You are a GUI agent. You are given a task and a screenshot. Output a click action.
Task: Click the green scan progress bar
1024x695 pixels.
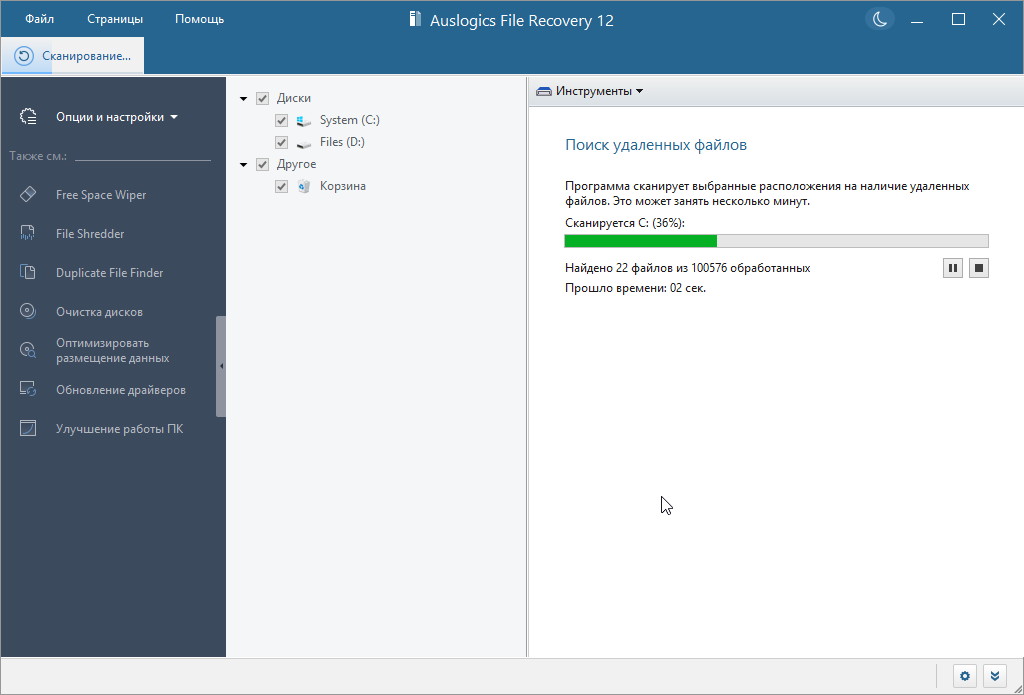coord(776,241)
